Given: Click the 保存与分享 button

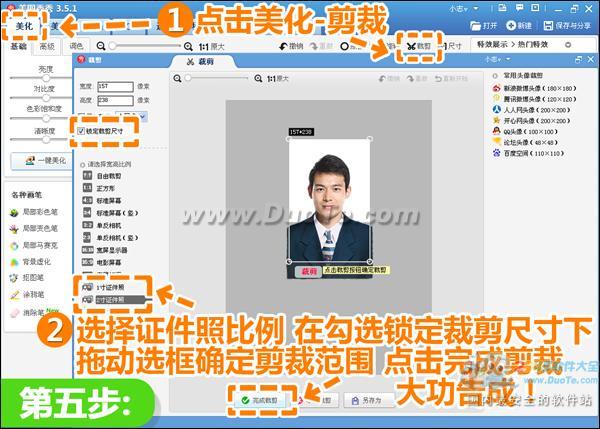Looking at the screenshot, I should point(567,25).
